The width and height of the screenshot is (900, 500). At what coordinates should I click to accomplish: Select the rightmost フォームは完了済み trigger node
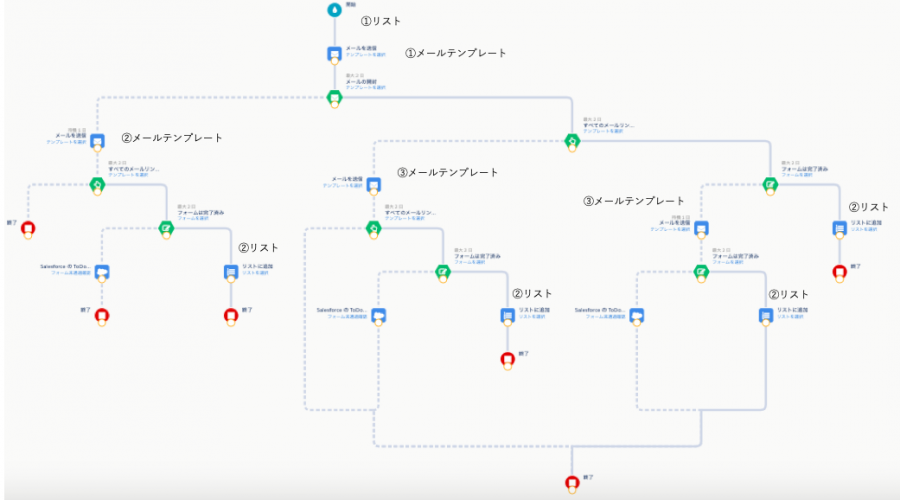[x=770, y=184]
